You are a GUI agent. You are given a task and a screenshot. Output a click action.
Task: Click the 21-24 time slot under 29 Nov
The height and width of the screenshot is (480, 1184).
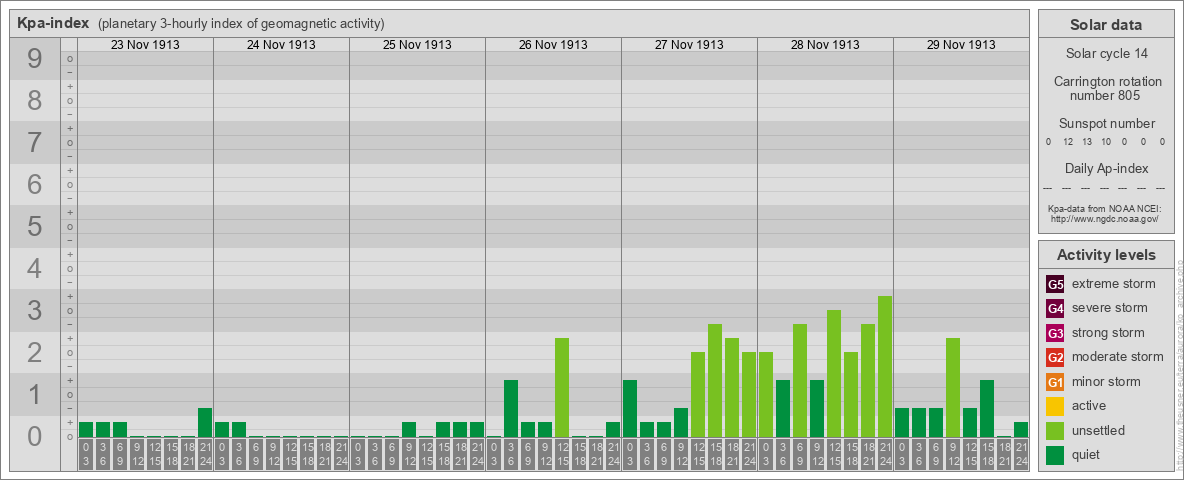pos(1020,456)
